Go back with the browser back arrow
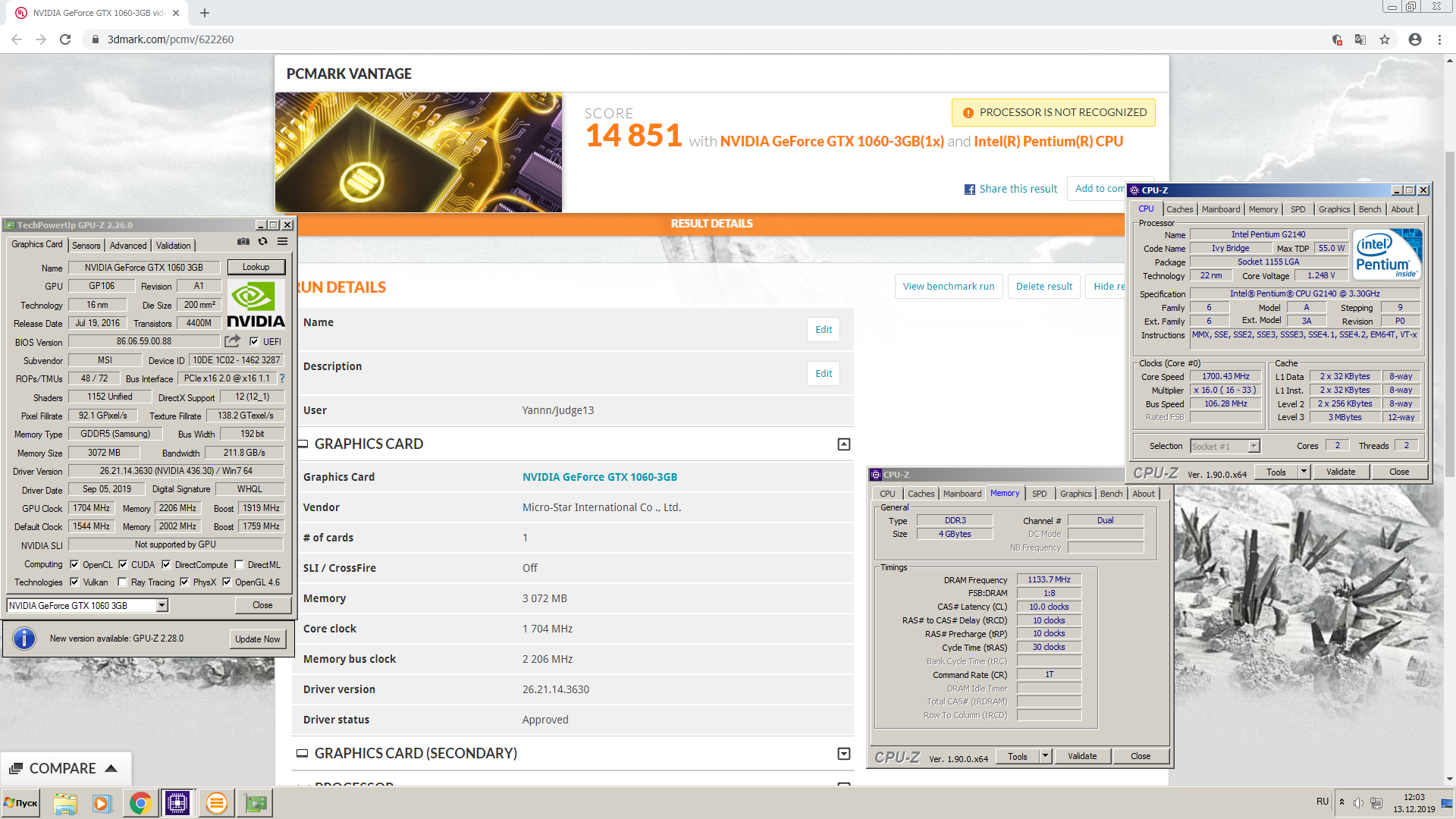Viewport: 1456px width, 819px height. (x=17, y=39)
